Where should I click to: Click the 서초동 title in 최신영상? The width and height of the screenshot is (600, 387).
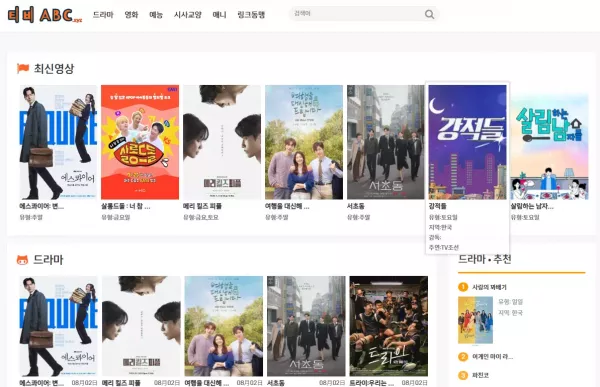click(x=355, y=206)
